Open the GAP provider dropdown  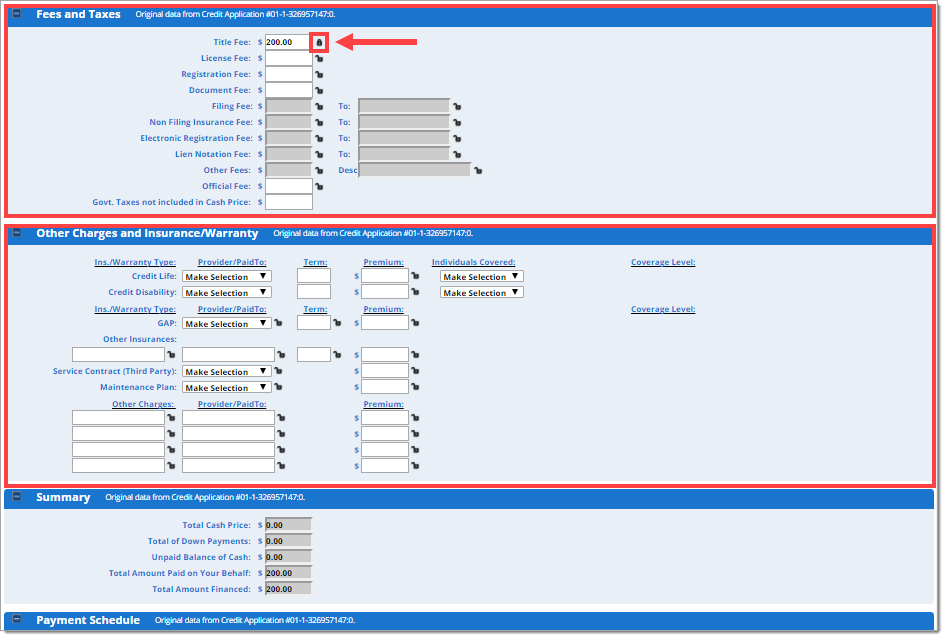[x=226, y=324]
